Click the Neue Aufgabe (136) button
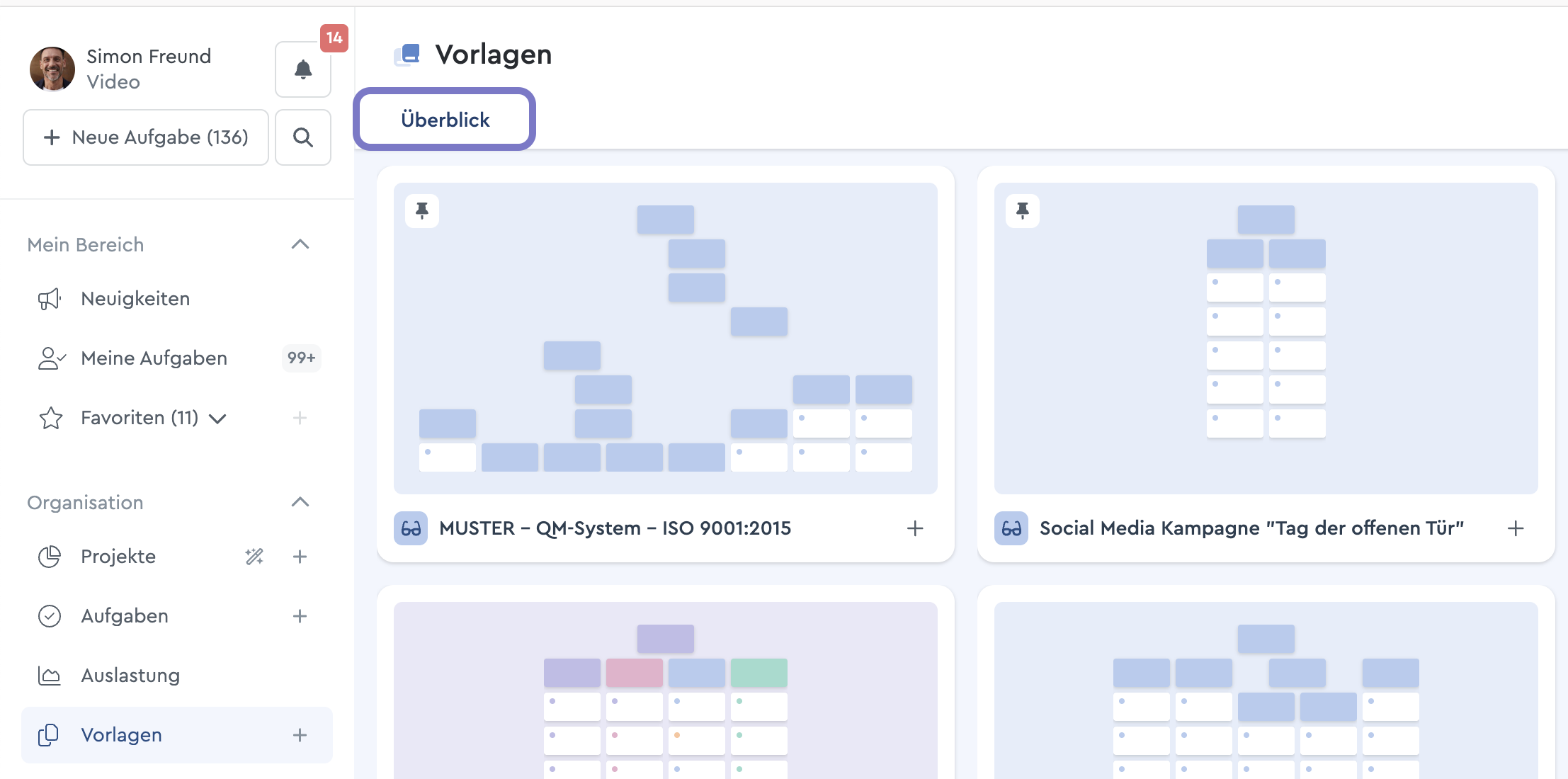Screen dimensions: 1568x779 click(146, 137)
